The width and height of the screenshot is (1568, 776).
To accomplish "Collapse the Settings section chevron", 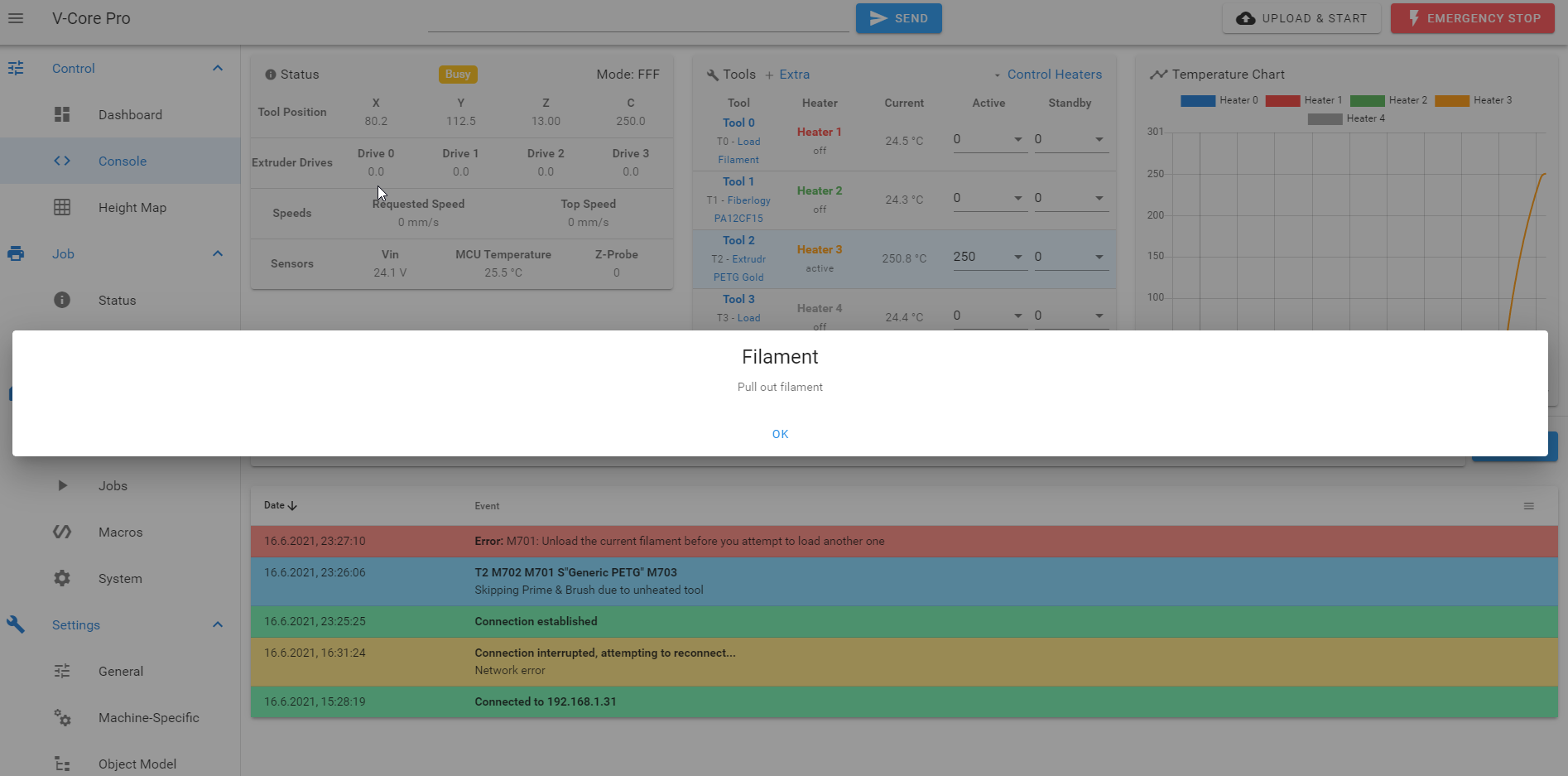I will [218, 624].
